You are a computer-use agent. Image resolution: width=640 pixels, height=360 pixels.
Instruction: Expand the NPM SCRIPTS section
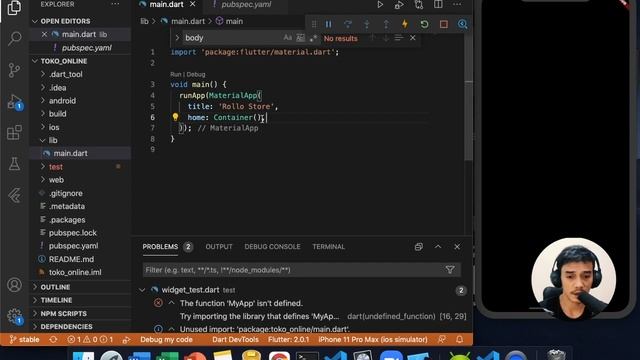[x=63, y=313]
